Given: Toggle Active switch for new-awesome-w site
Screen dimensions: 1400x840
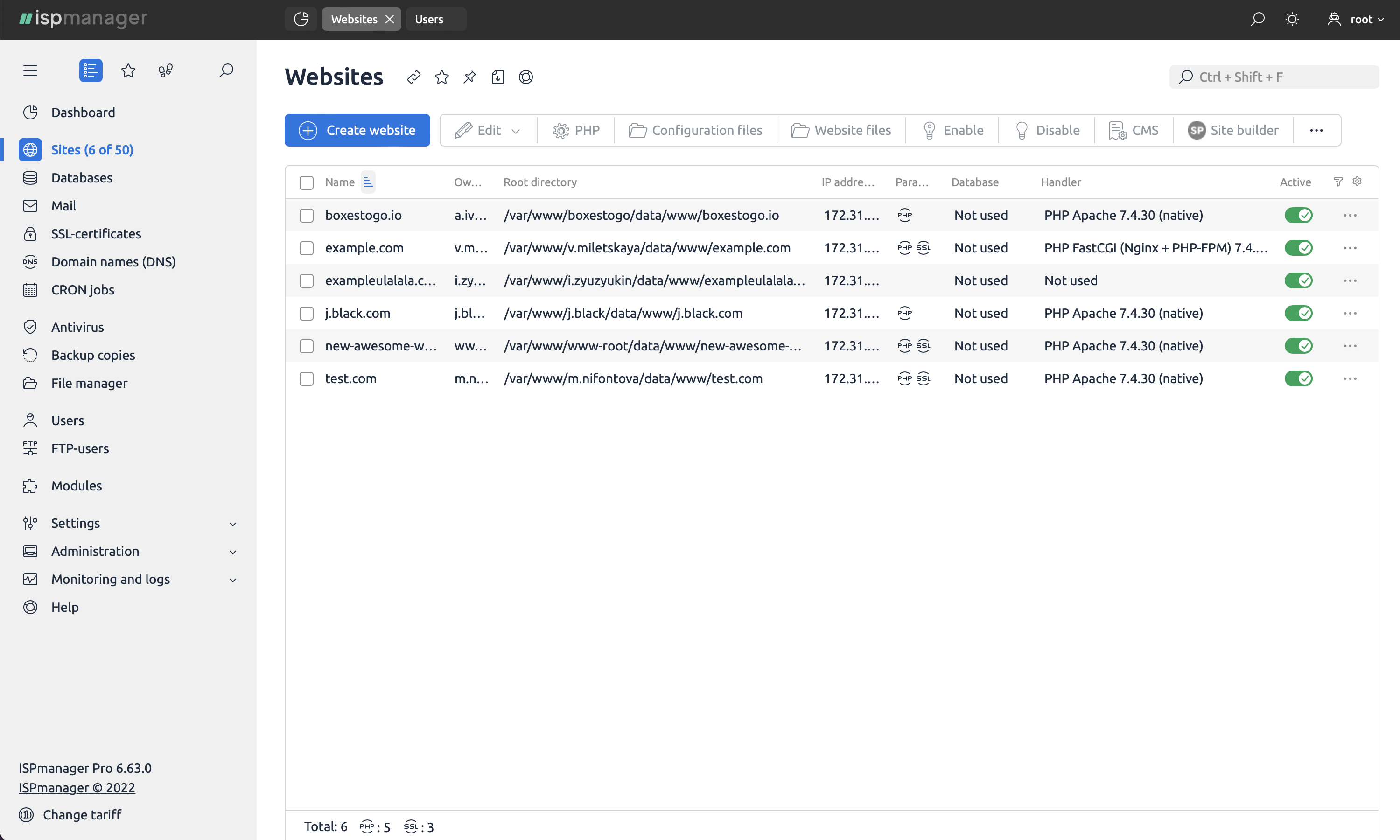Looking at the screenshot, I should pyautogui.click(x=1298, y=346).
